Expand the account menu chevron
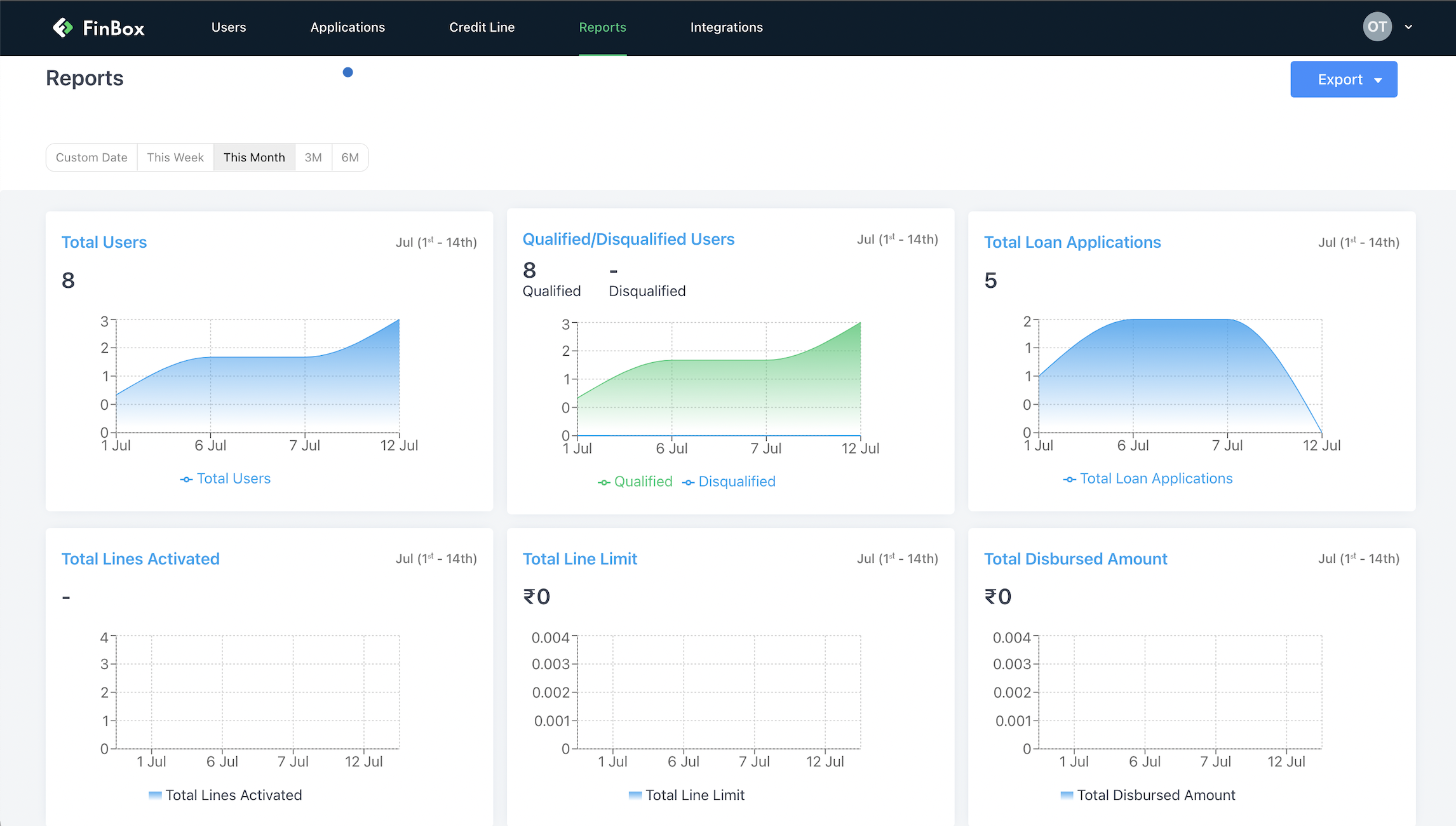 (x=1408, y=27)
